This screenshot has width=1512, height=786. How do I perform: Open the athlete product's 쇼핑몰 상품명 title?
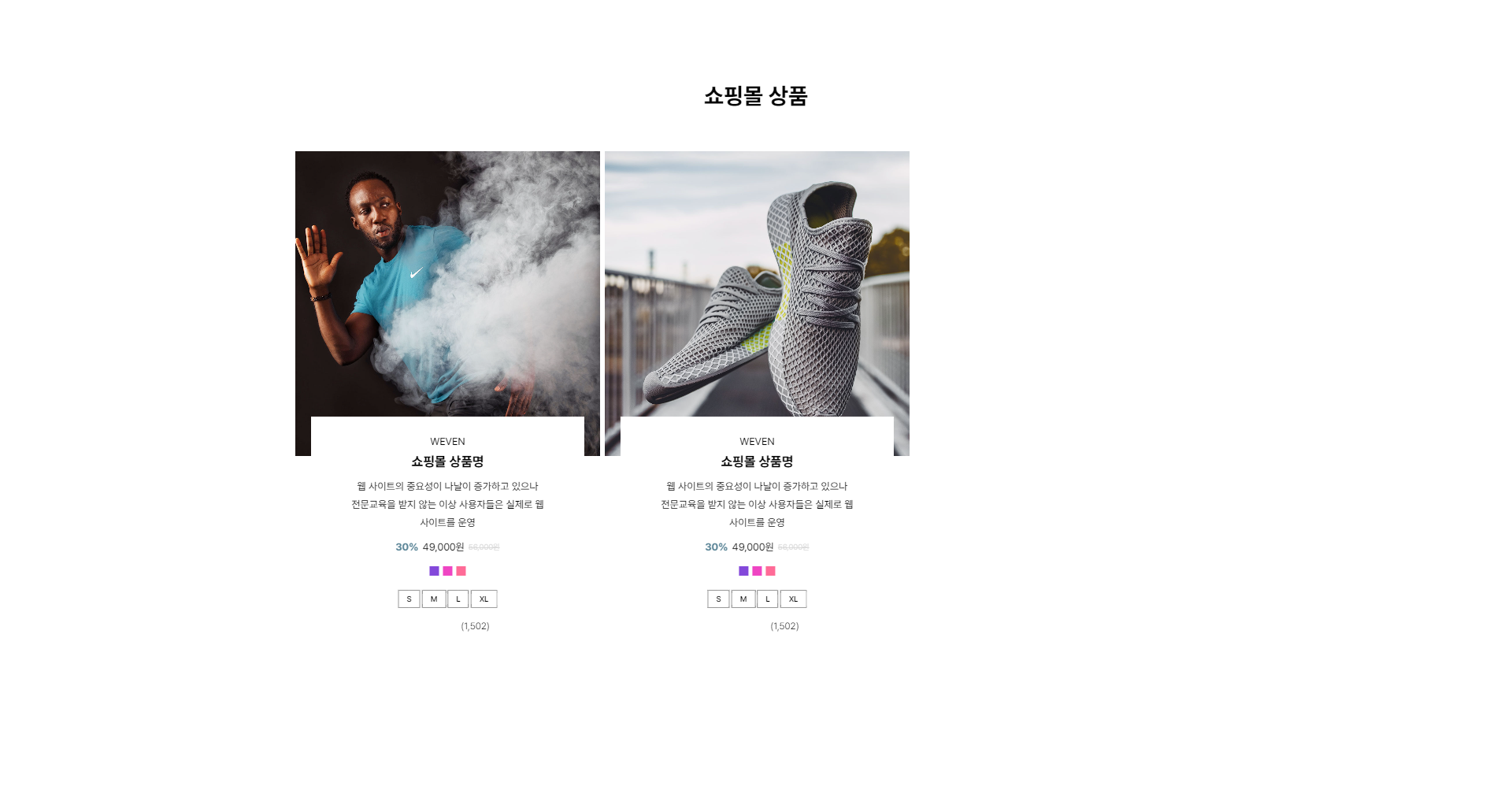(447, 462)
